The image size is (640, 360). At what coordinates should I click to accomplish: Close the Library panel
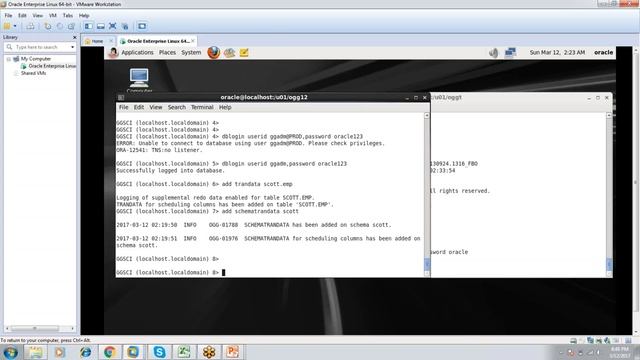click(74, 37)
